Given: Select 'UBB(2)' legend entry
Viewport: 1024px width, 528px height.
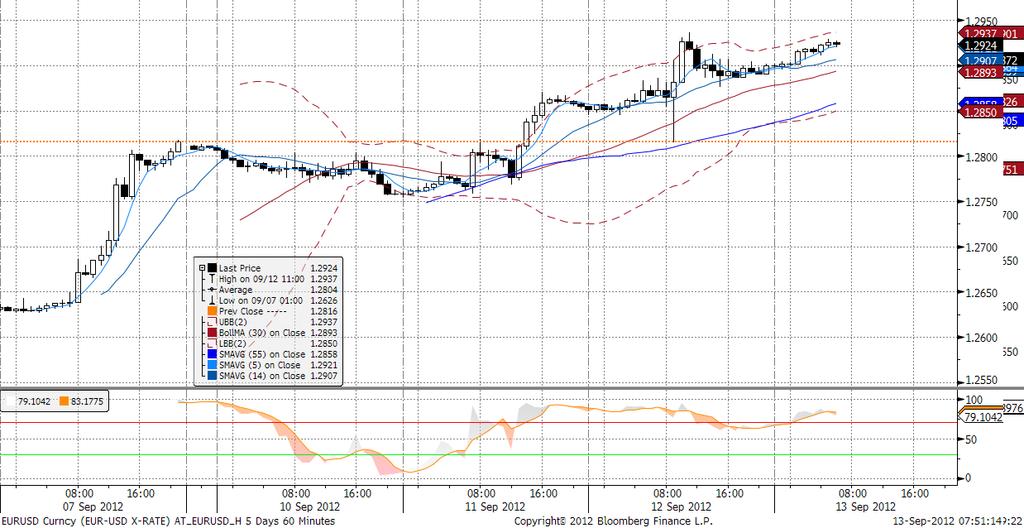Looking at the screenshot, I should (x=233, y=322).
